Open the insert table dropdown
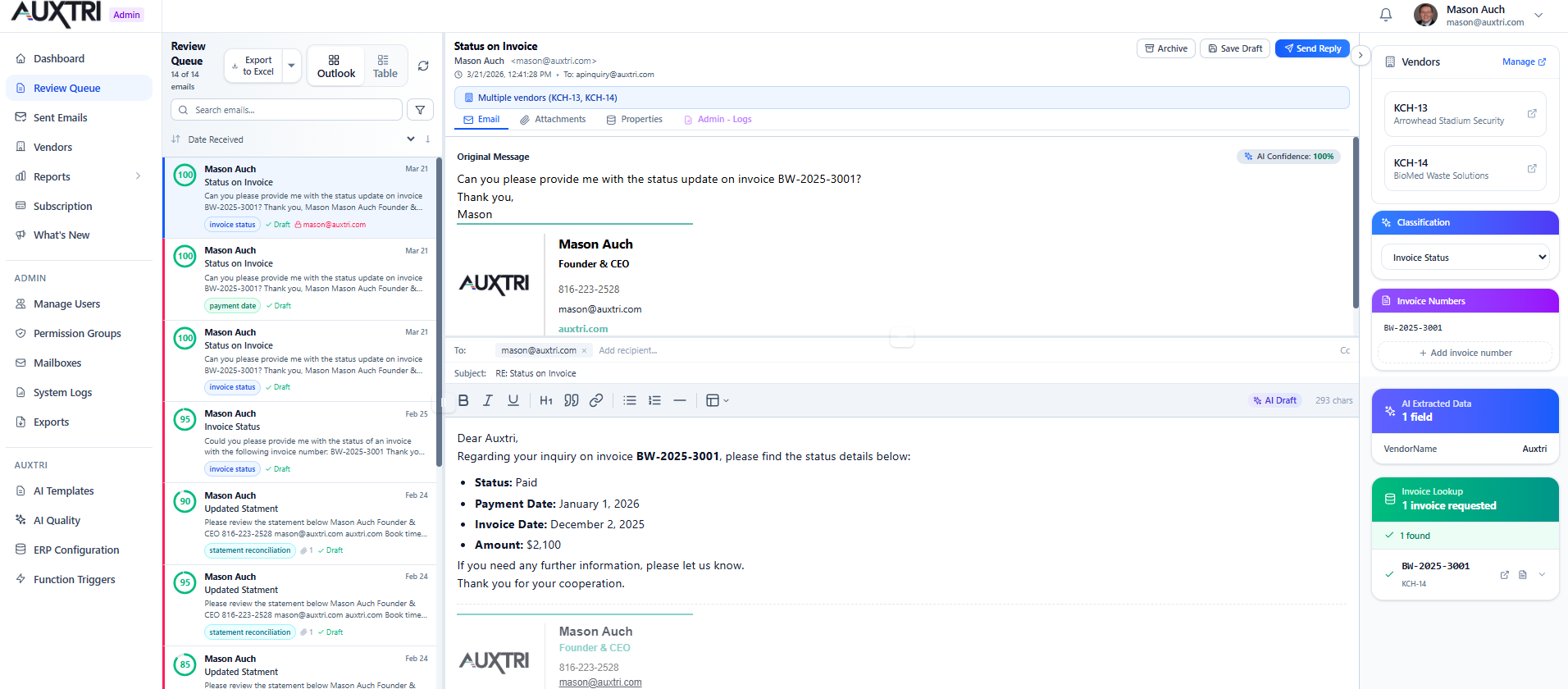 (x=718, y=400)
